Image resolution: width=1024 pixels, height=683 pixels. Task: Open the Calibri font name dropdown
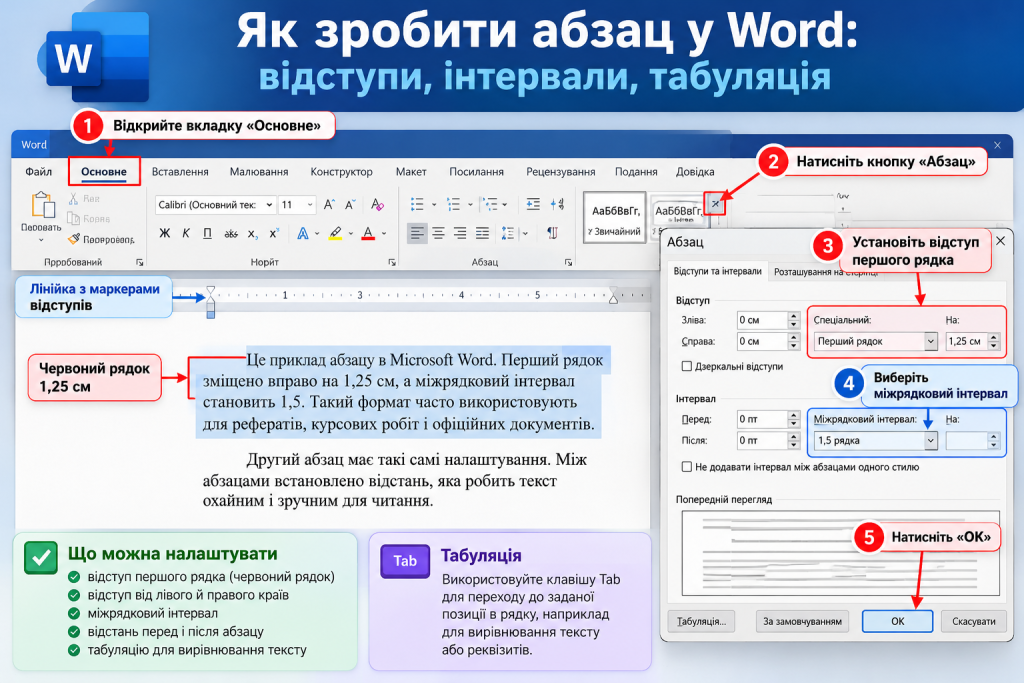(268, 205)
